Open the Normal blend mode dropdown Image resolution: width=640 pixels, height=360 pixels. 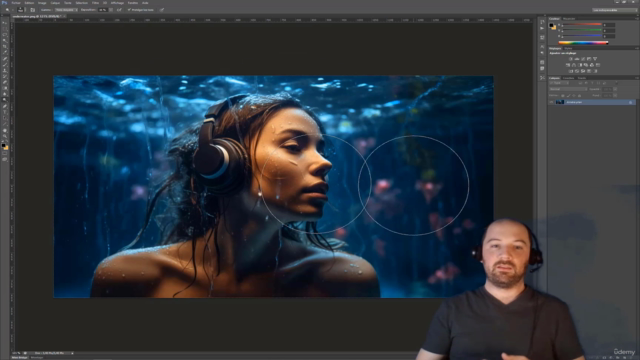pos(568,89)
